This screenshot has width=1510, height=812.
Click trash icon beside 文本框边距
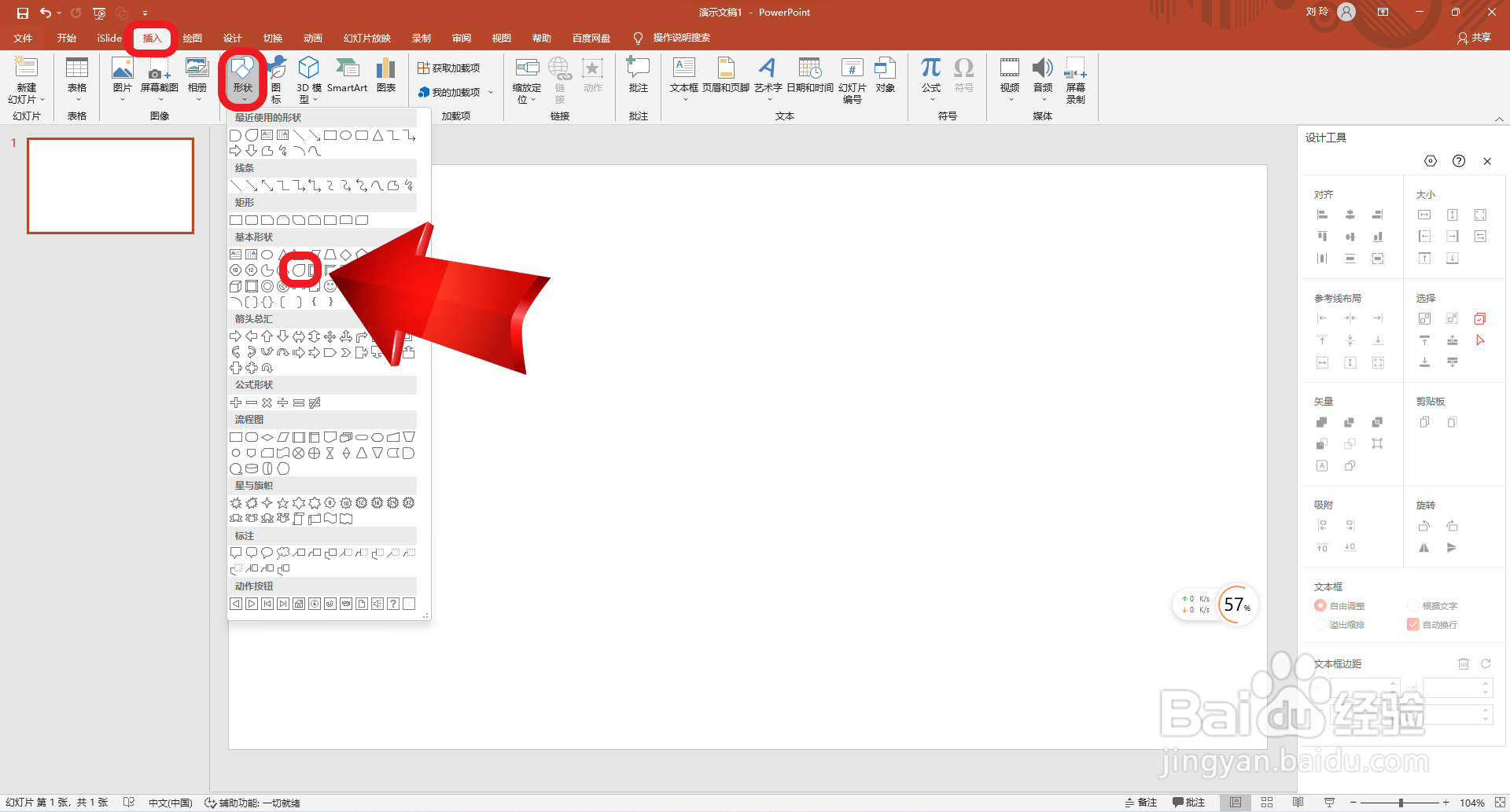pos(1464,663)
